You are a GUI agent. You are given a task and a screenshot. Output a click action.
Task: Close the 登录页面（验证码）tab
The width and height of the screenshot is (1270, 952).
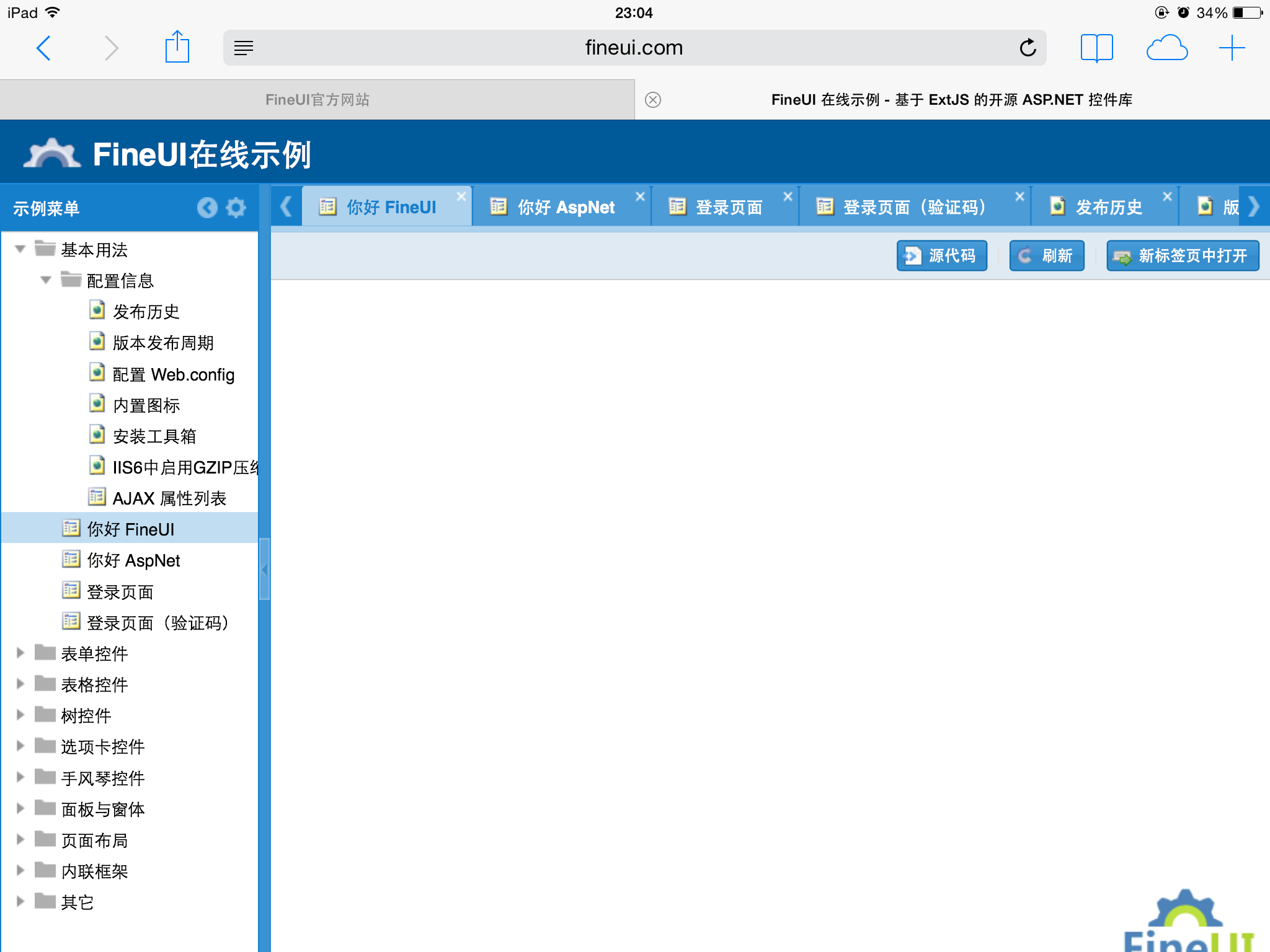(x=1019, y=196)
